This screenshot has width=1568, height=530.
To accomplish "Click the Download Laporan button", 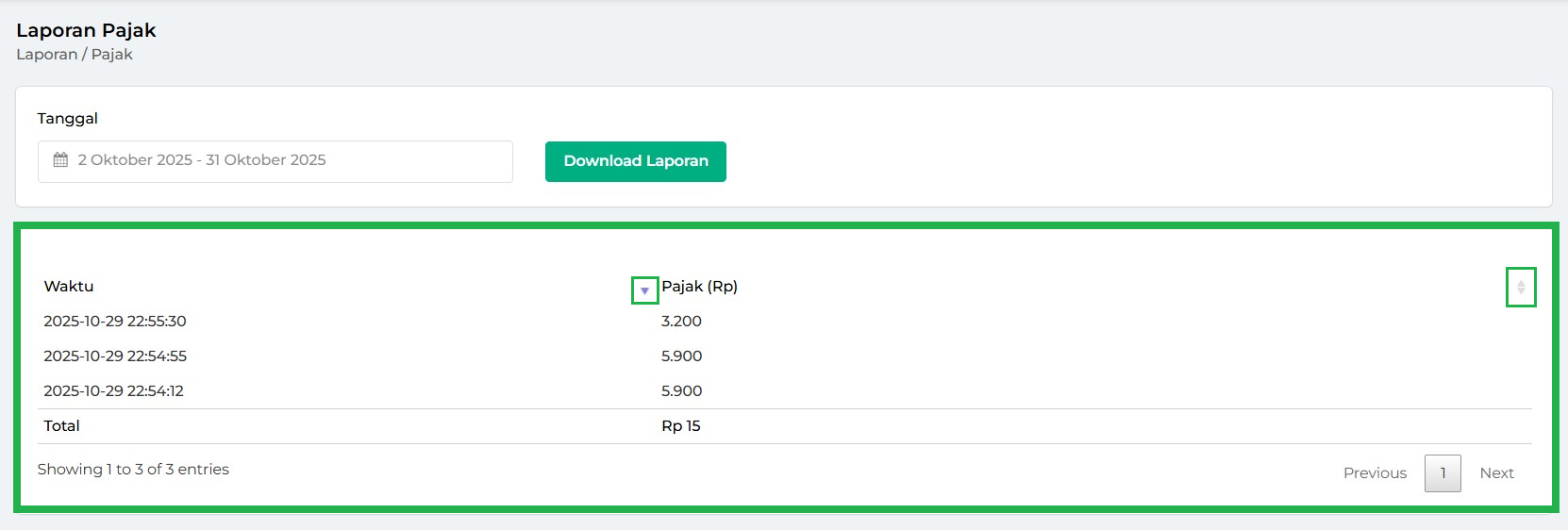I will pos(635,161).
